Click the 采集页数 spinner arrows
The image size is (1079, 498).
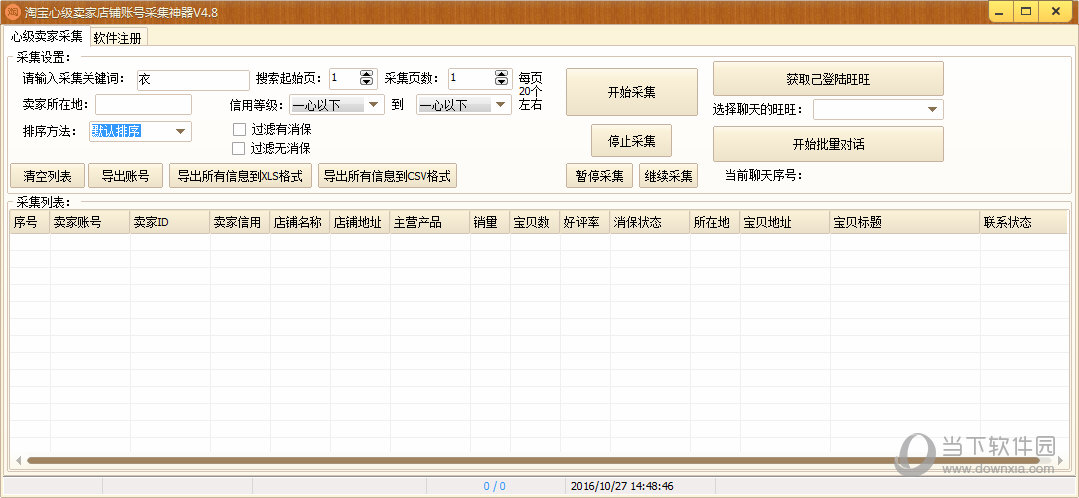coord(503,78)
